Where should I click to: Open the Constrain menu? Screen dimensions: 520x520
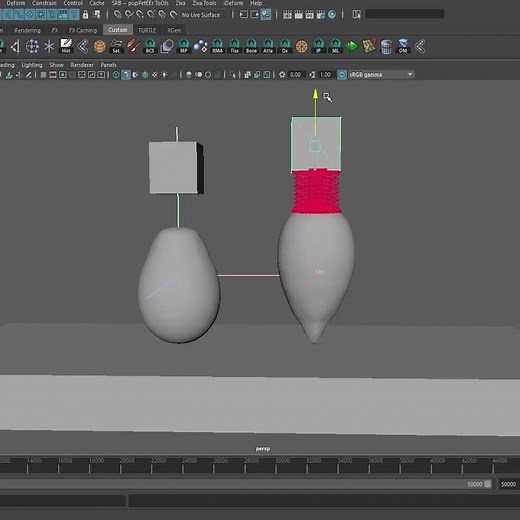click(44, 3)
